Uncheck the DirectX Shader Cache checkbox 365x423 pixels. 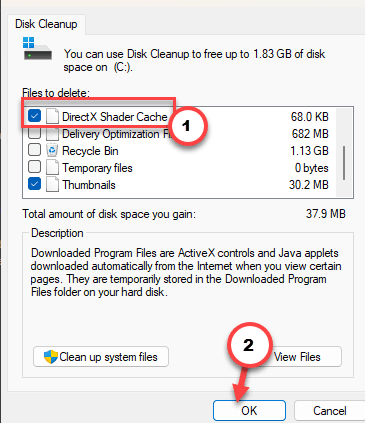[x=34, y=116]
